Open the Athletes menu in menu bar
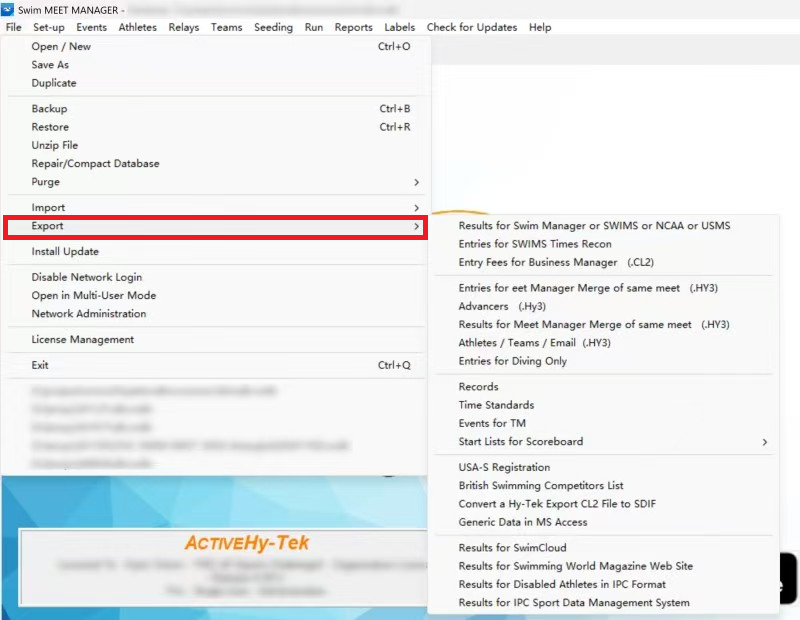The width and height of the screenshot is (800, 620). point(137,28)
